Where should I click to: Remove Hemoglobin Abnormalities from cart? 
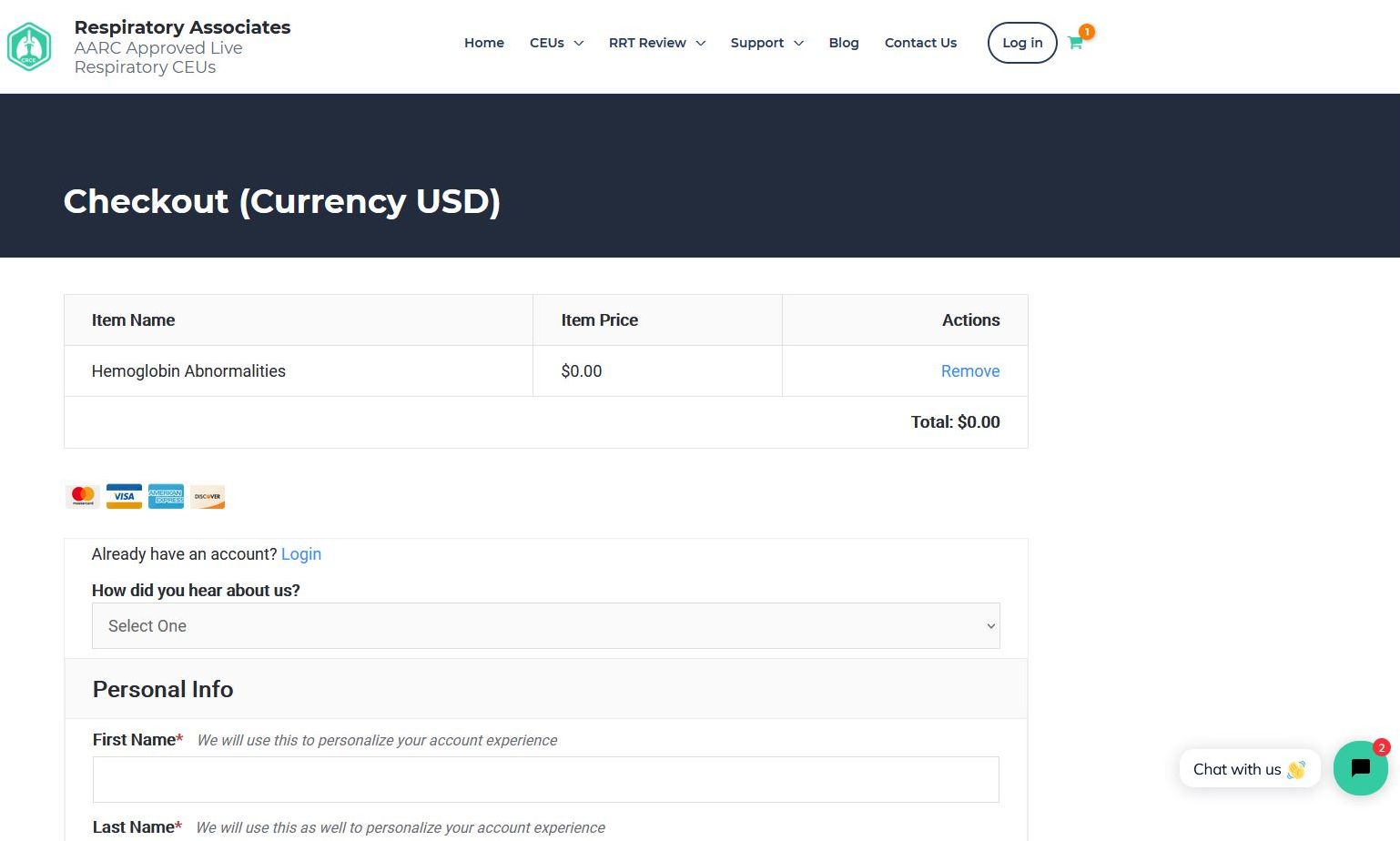pyautogui.click(x=969, y=371)
